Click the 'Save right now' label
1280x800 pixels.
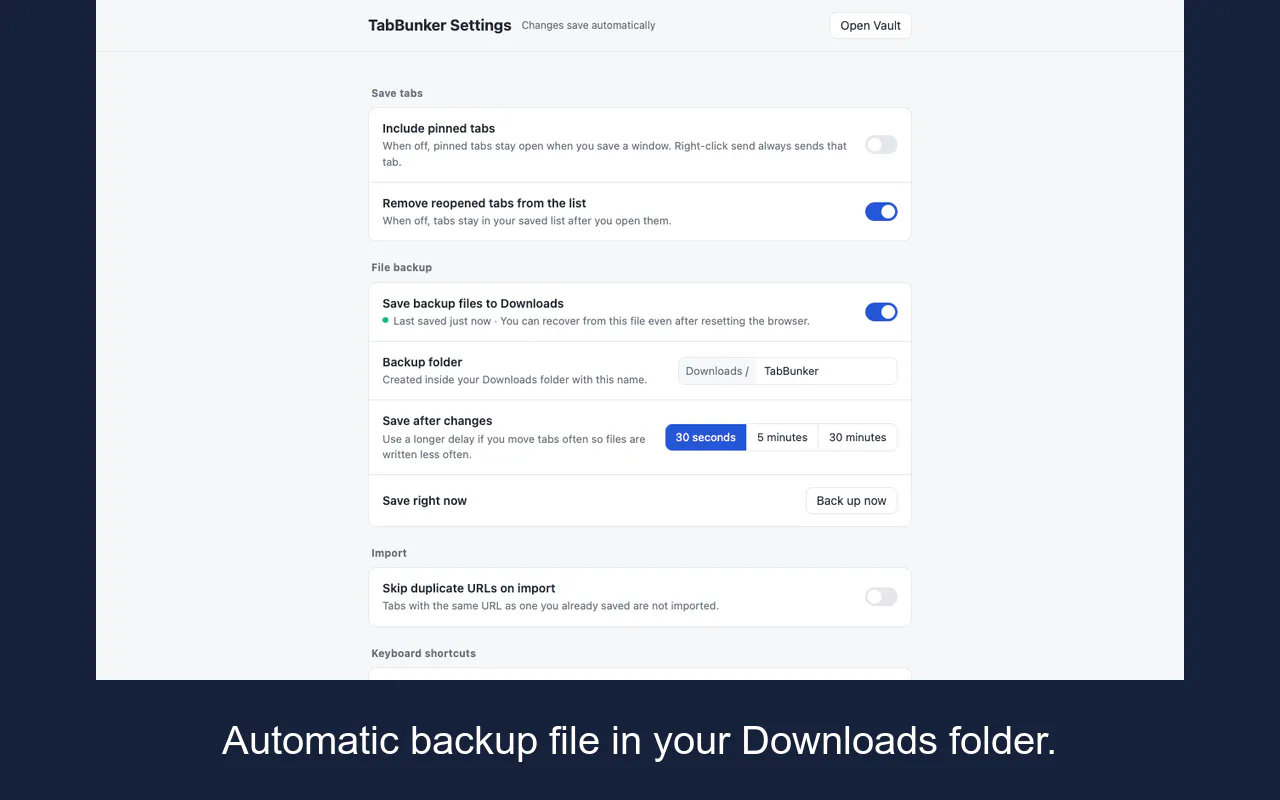point(425,501)
